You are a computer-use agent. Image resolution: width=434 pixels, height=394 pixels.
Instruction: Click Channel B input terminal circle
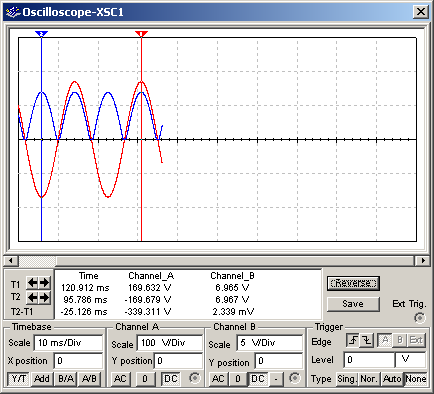pos(294,378)
